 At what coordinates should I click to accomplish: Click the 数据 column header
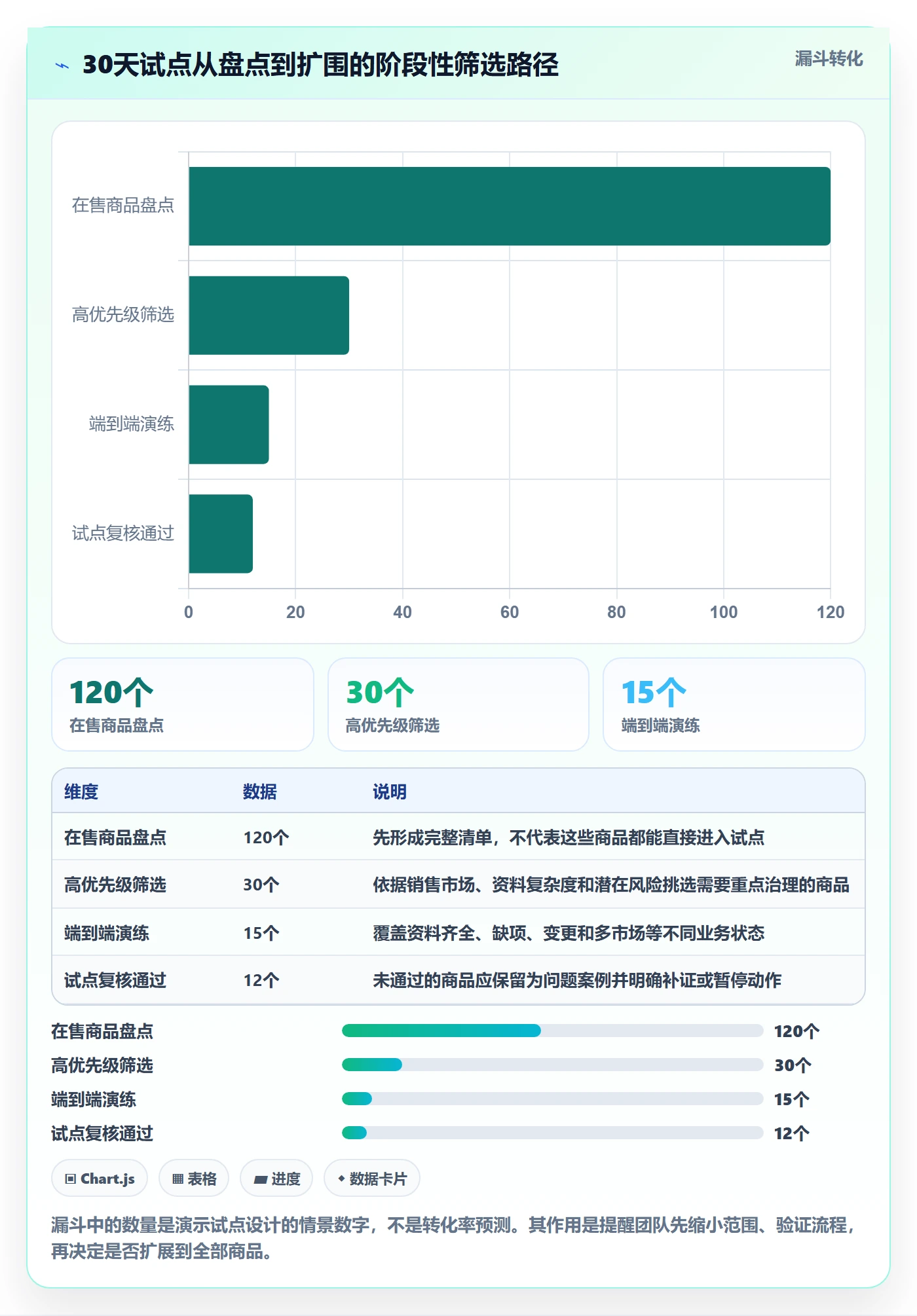click(260, 792)
